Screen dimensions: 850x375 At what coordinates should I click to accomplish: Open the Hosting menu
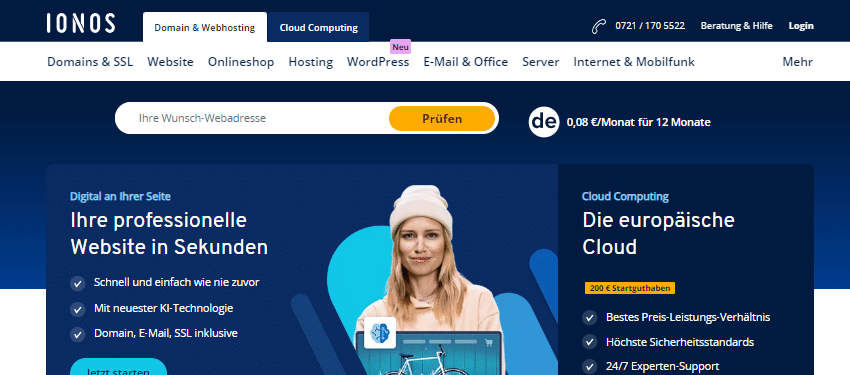(311, 62)
